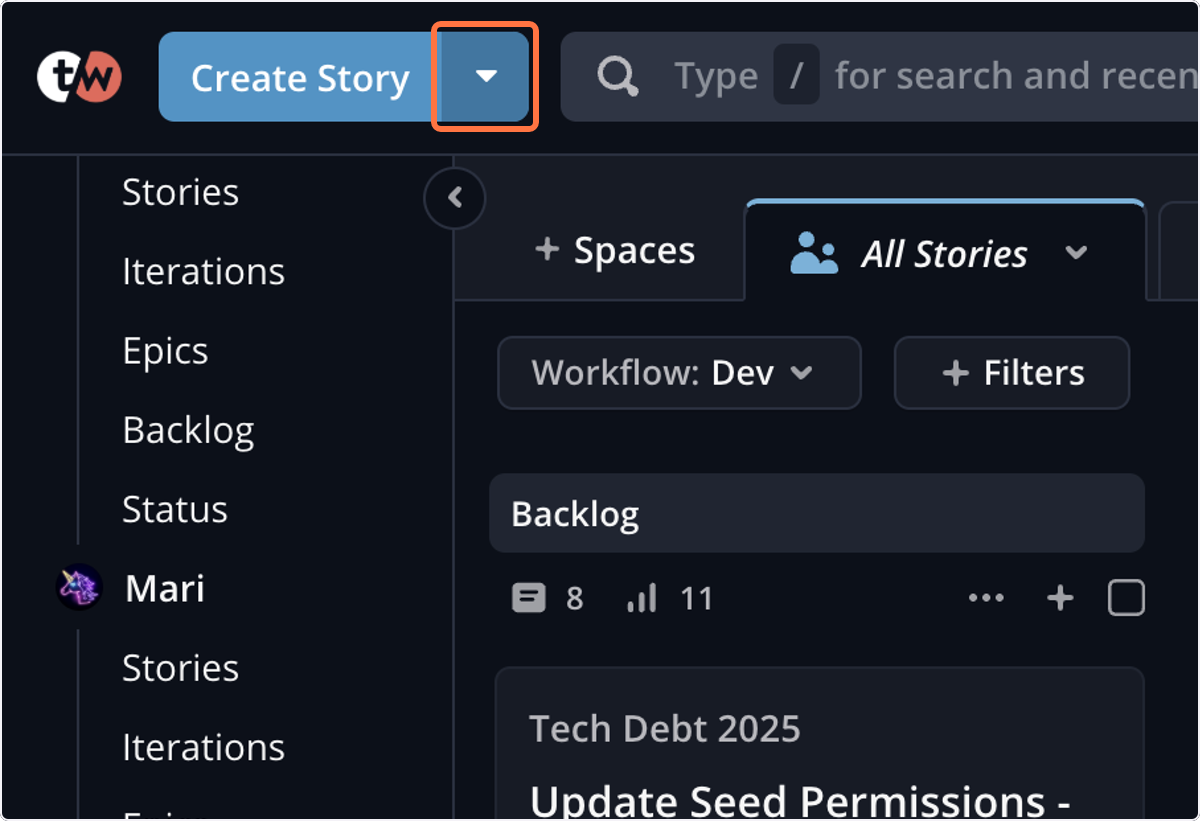Open Iterations under the top team
Image resolution: width=1200 pixels, height=821 pixels.
[203, 271]
